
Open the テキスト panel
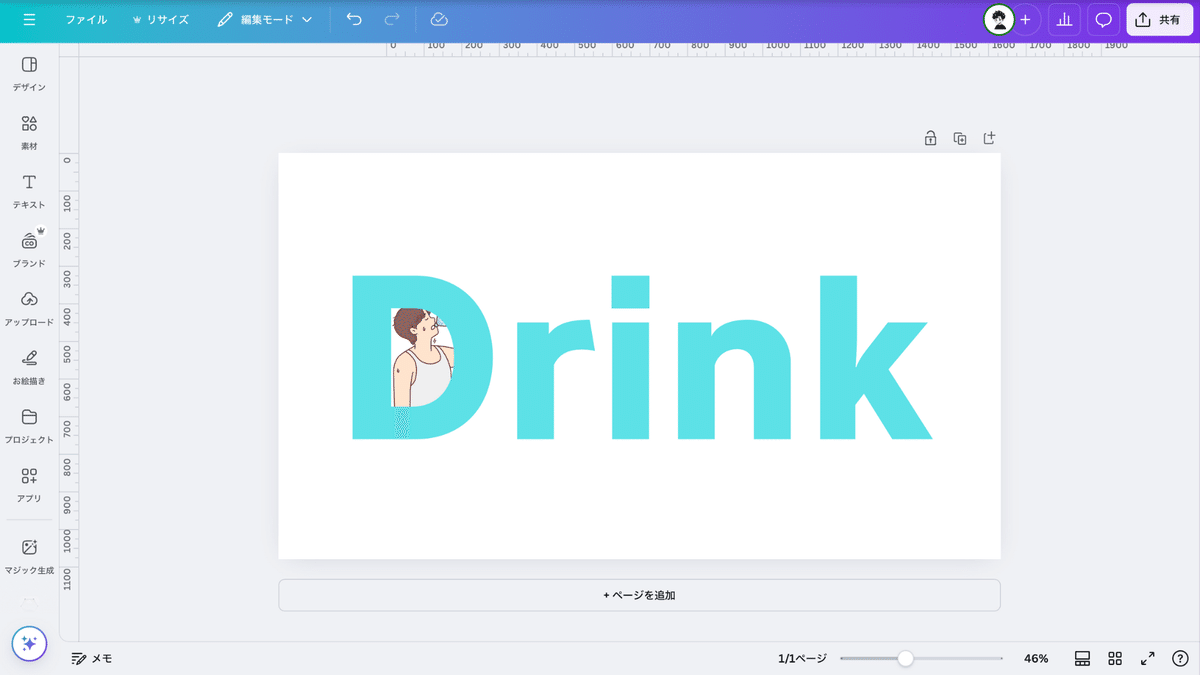[x=29, y=191]
